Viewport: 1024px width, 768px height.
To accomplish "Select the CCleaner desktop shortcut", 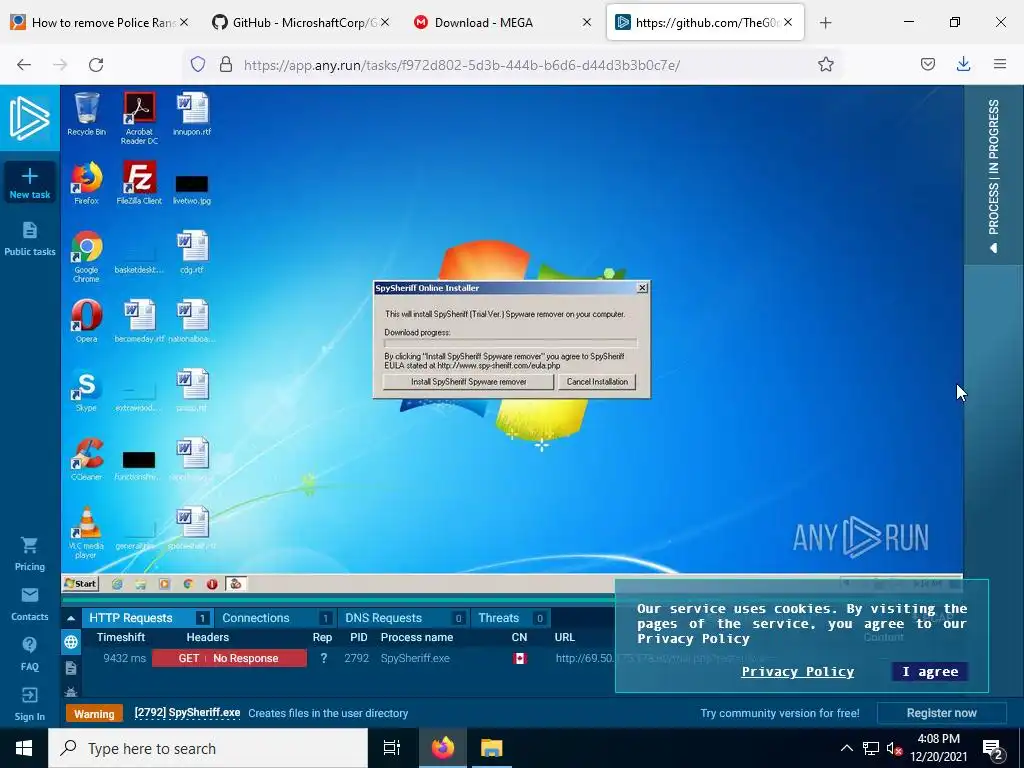I will (x=86, y=459).
